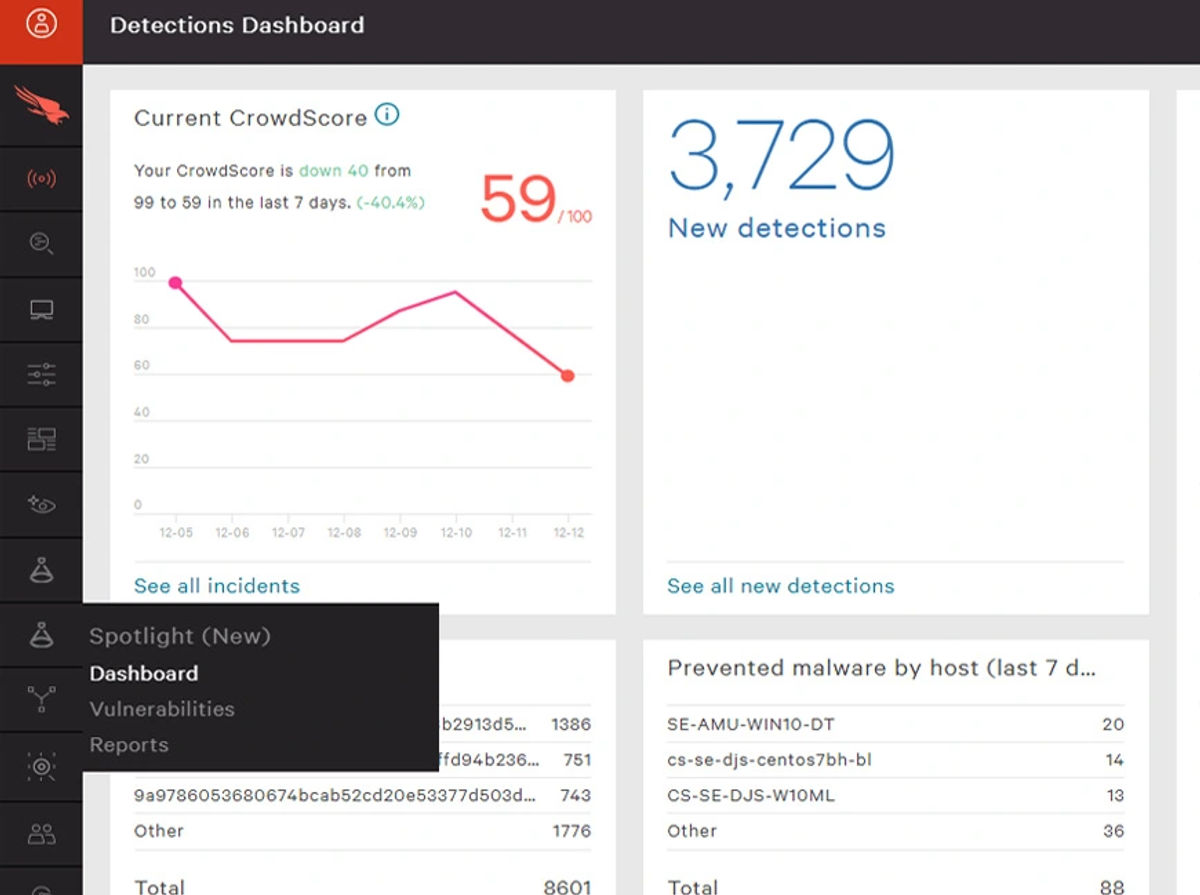Open the Hosts monitor icon in sidebar

41,310
